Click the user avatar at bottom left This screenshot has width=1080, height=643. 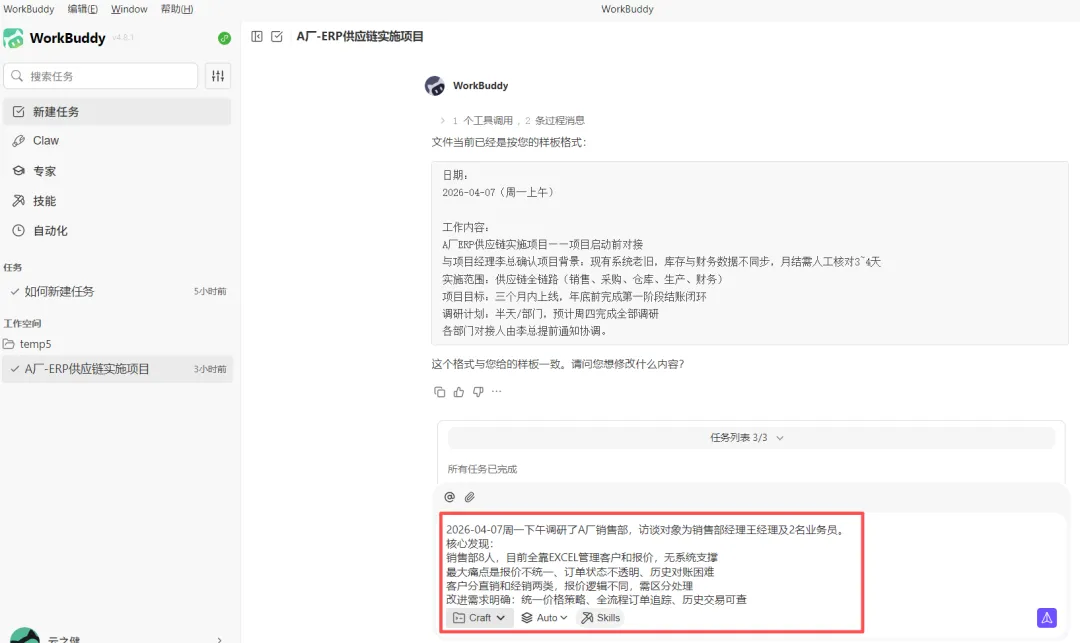[25, 635]
